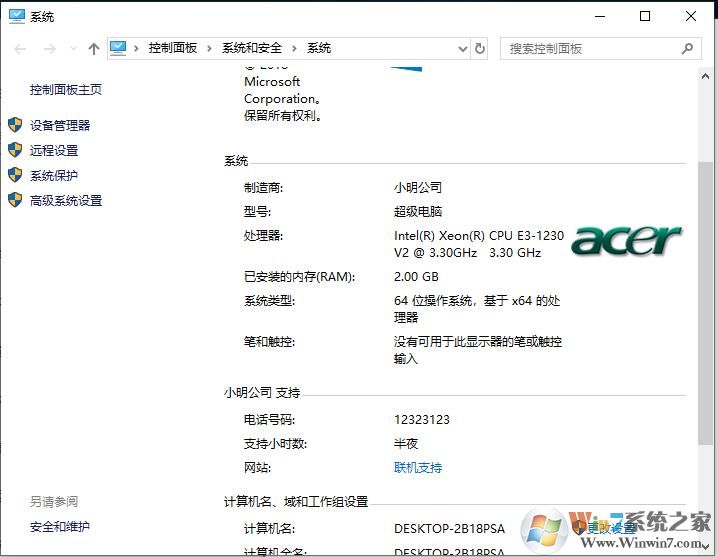Expand the chevron before 控制面板
The image size is (718, 557).
point(136,48)
